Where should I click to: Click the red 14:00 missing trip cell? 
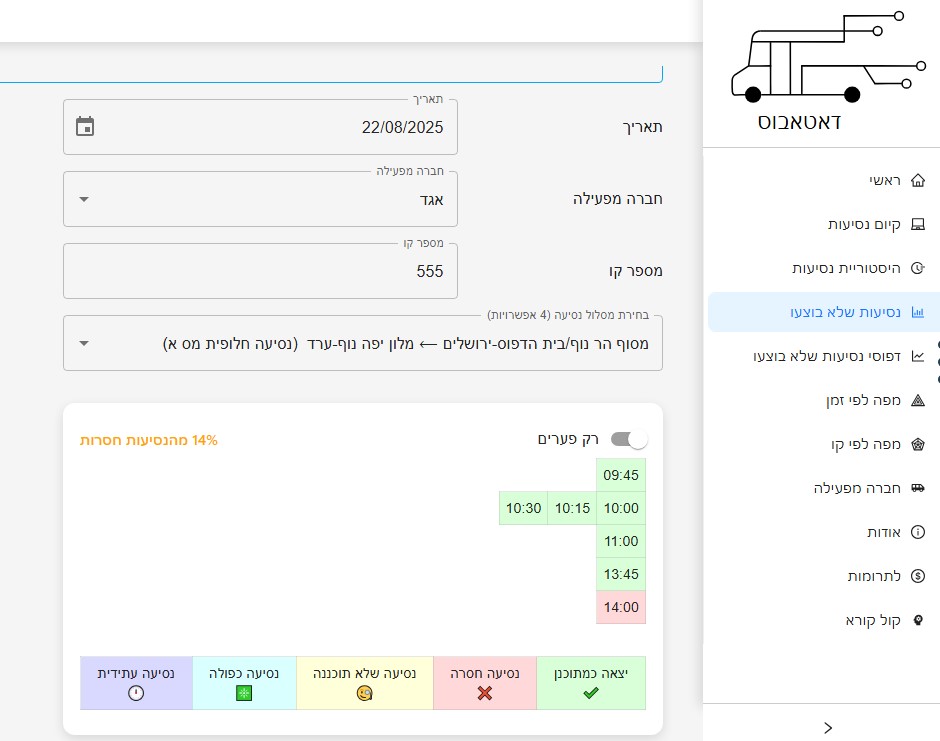tap(620, 607)
